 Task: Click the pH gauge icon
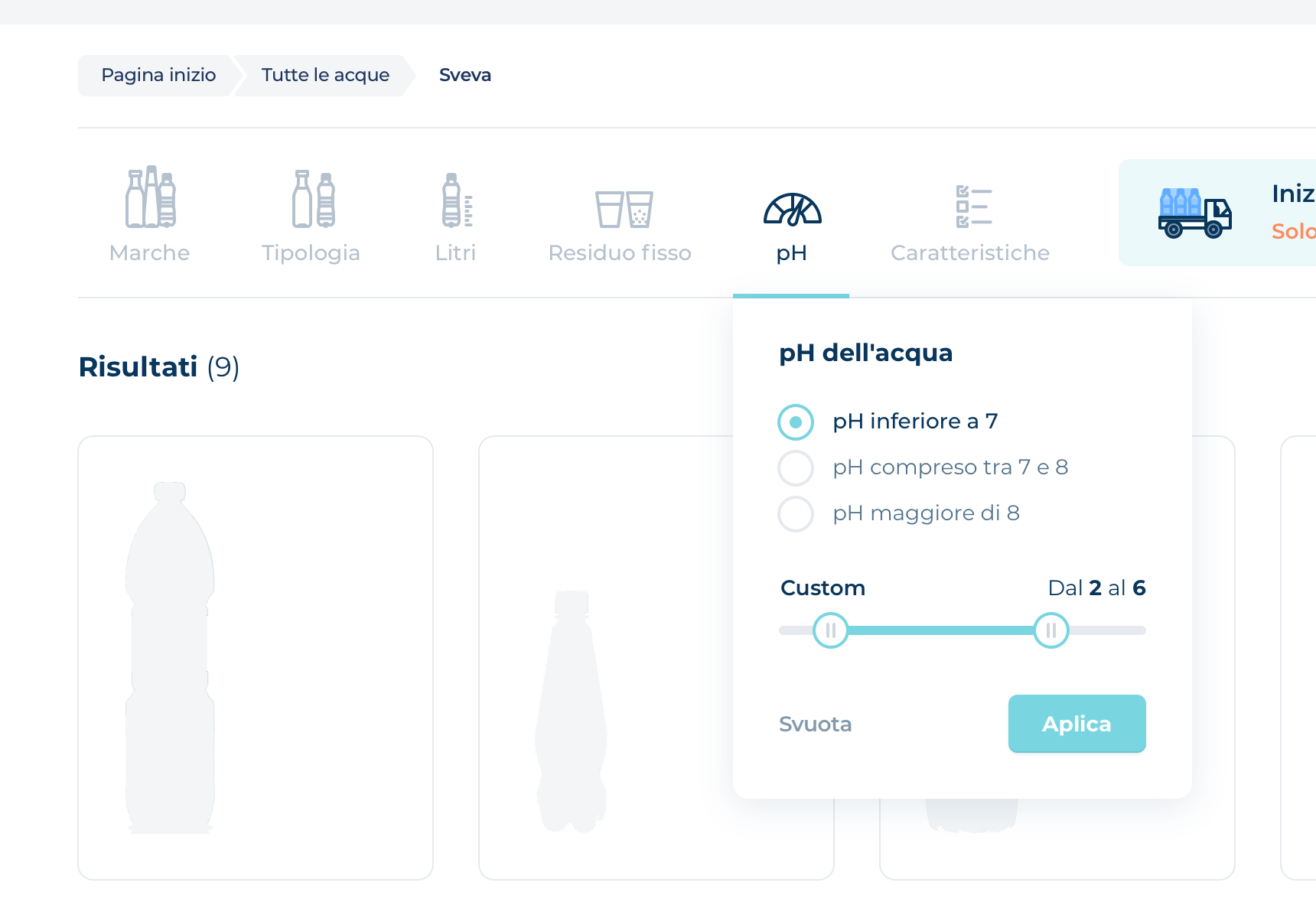click(792, 210)
